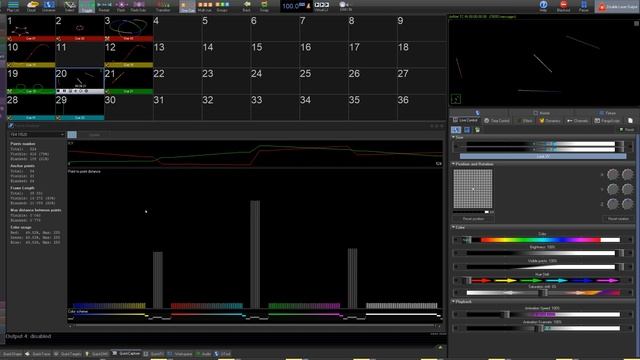Click the position grid pad
640x360 pixels.
473,189
